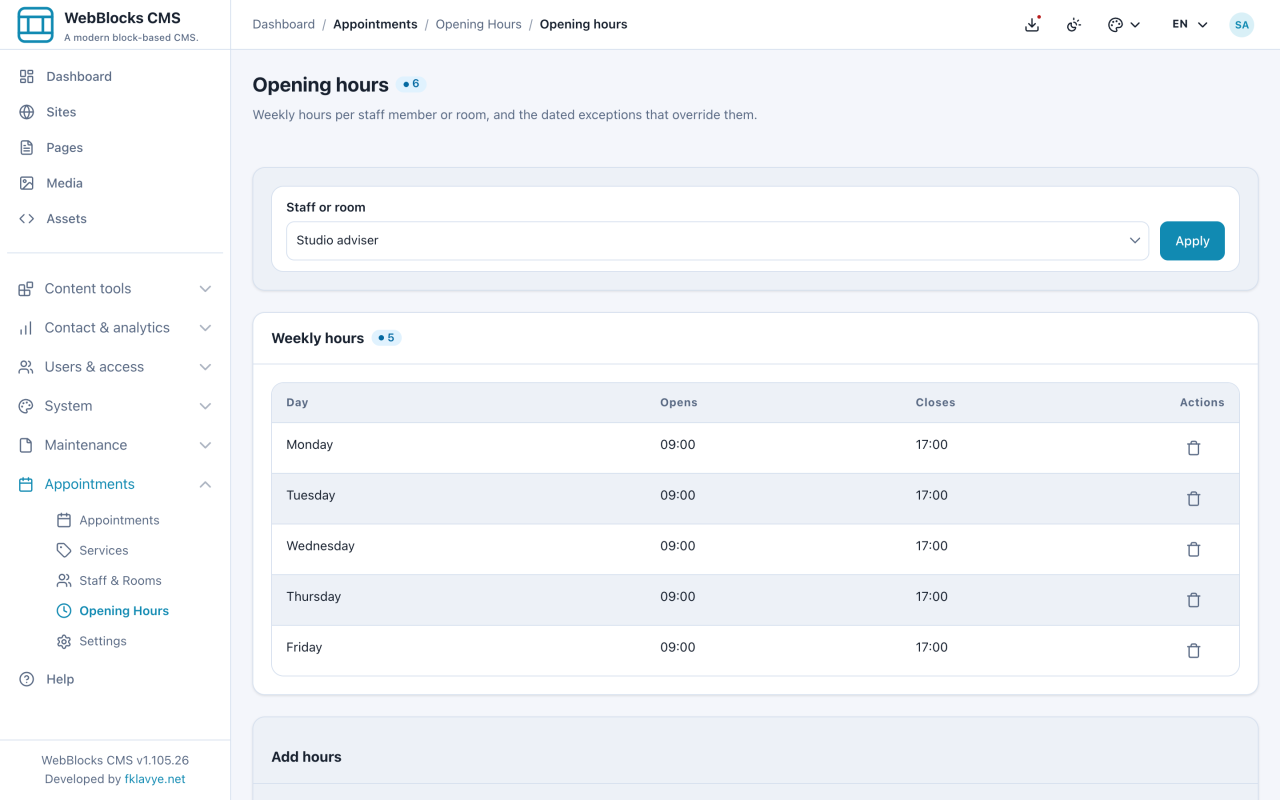Click the SA user avatar
The image size is (1280, 800).
pos(1242,25)
